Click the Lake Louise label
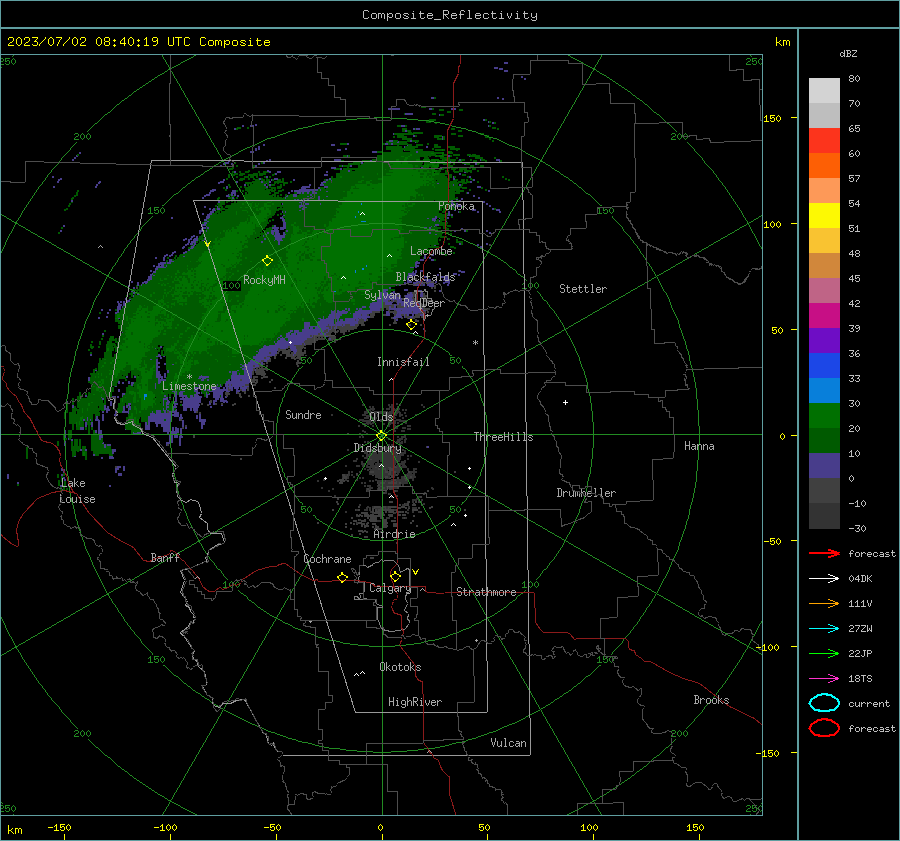Image resolution: width=900 pixels, height=841 pixels. coord(77,491)
